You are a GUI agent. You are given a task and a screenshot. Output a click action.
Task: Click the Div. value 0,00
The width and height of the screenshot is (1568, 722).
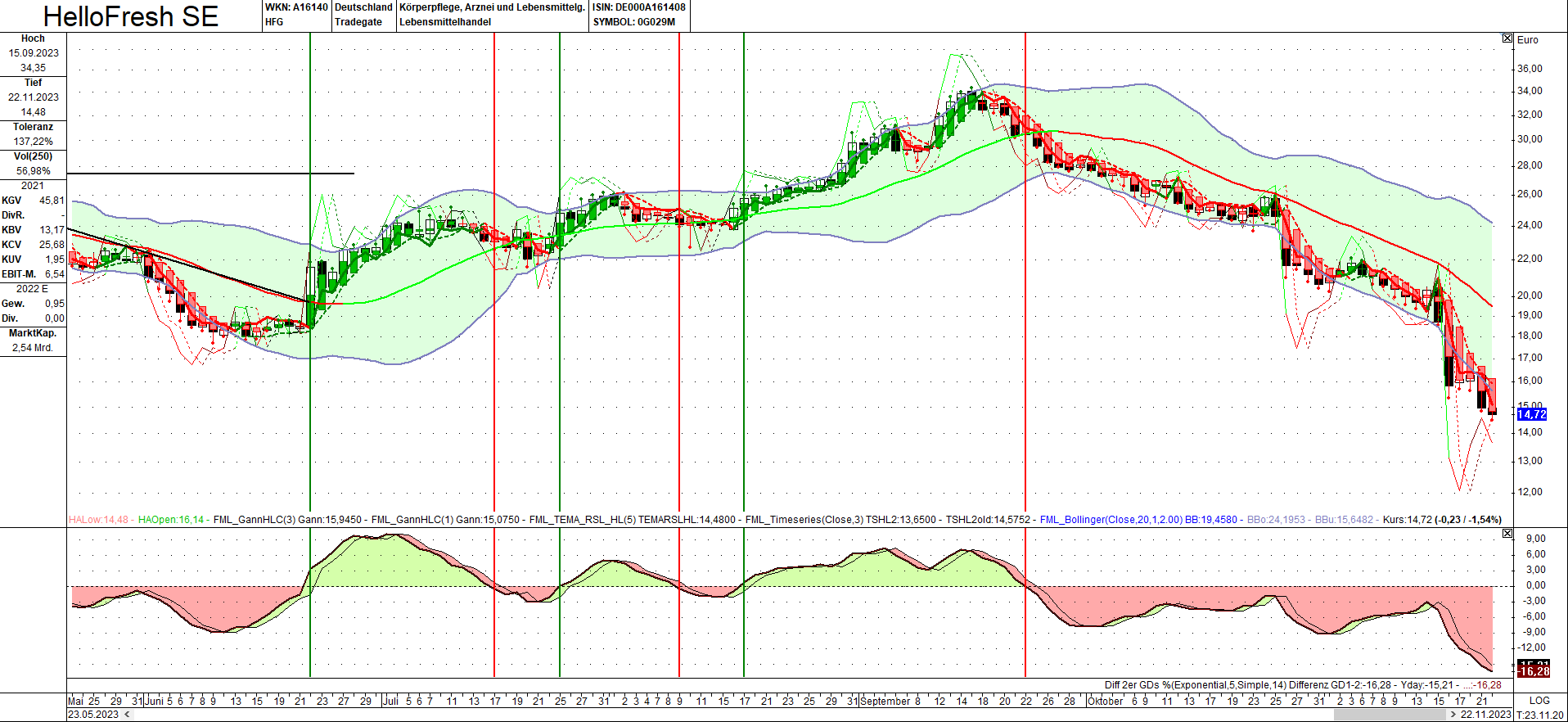[x=55, y=318]
